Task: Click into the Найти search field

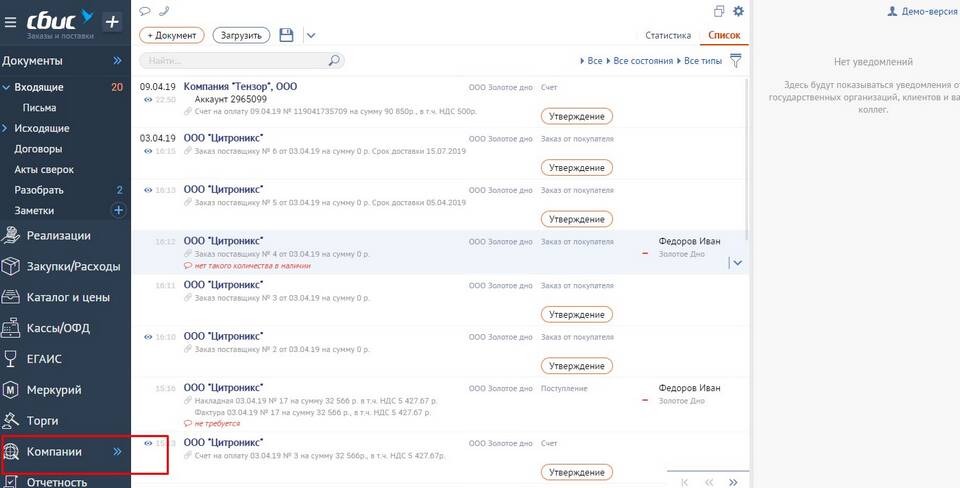Action: coord(235,61)
